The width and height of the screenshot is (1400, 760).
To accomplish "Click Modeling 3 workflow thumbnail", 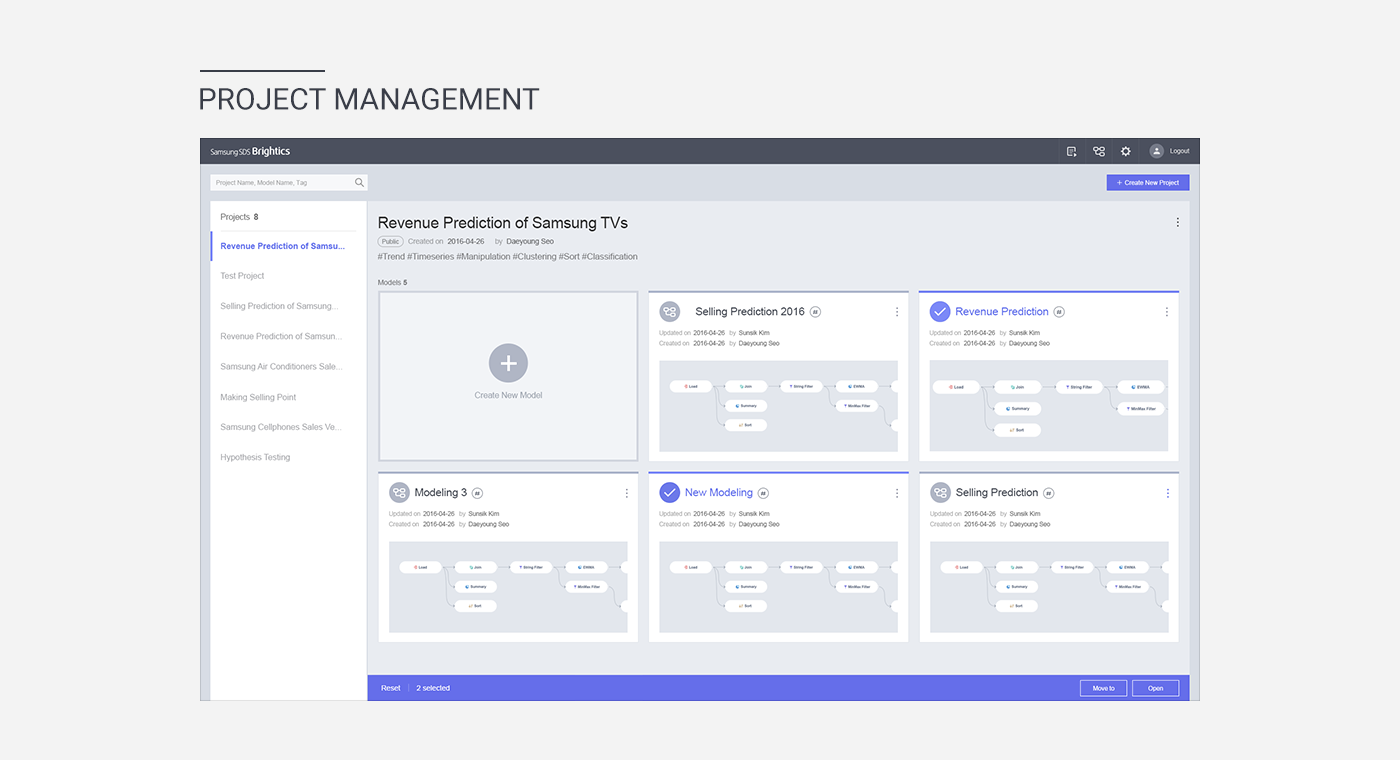I will click(x=508, y=587).
